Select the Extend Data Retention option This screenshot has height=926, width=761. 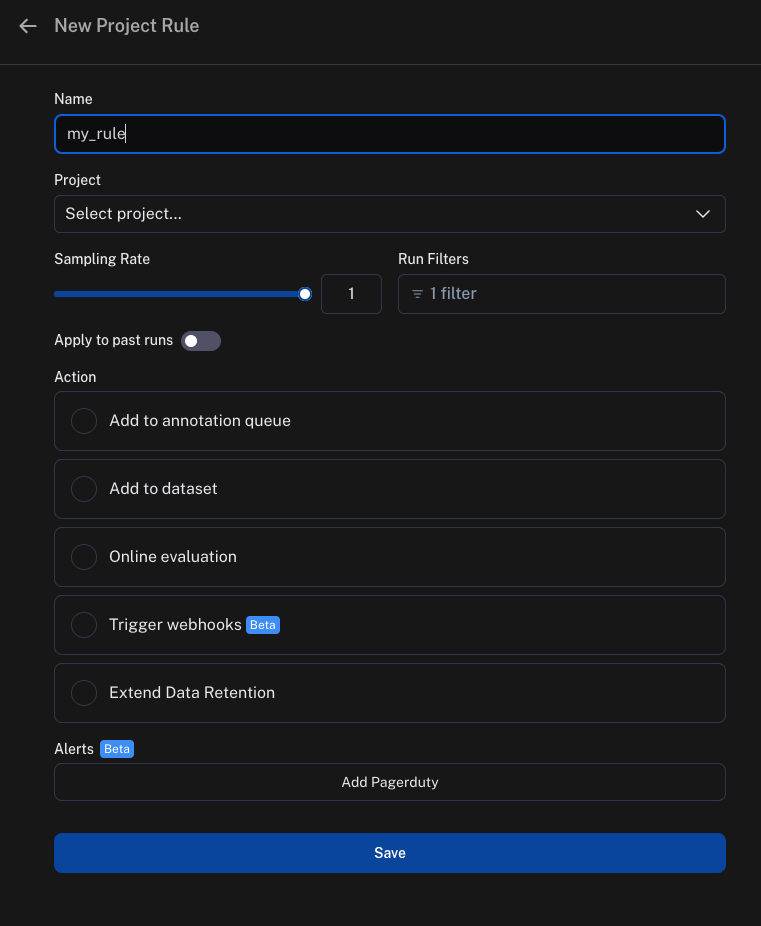pos(84,693)
